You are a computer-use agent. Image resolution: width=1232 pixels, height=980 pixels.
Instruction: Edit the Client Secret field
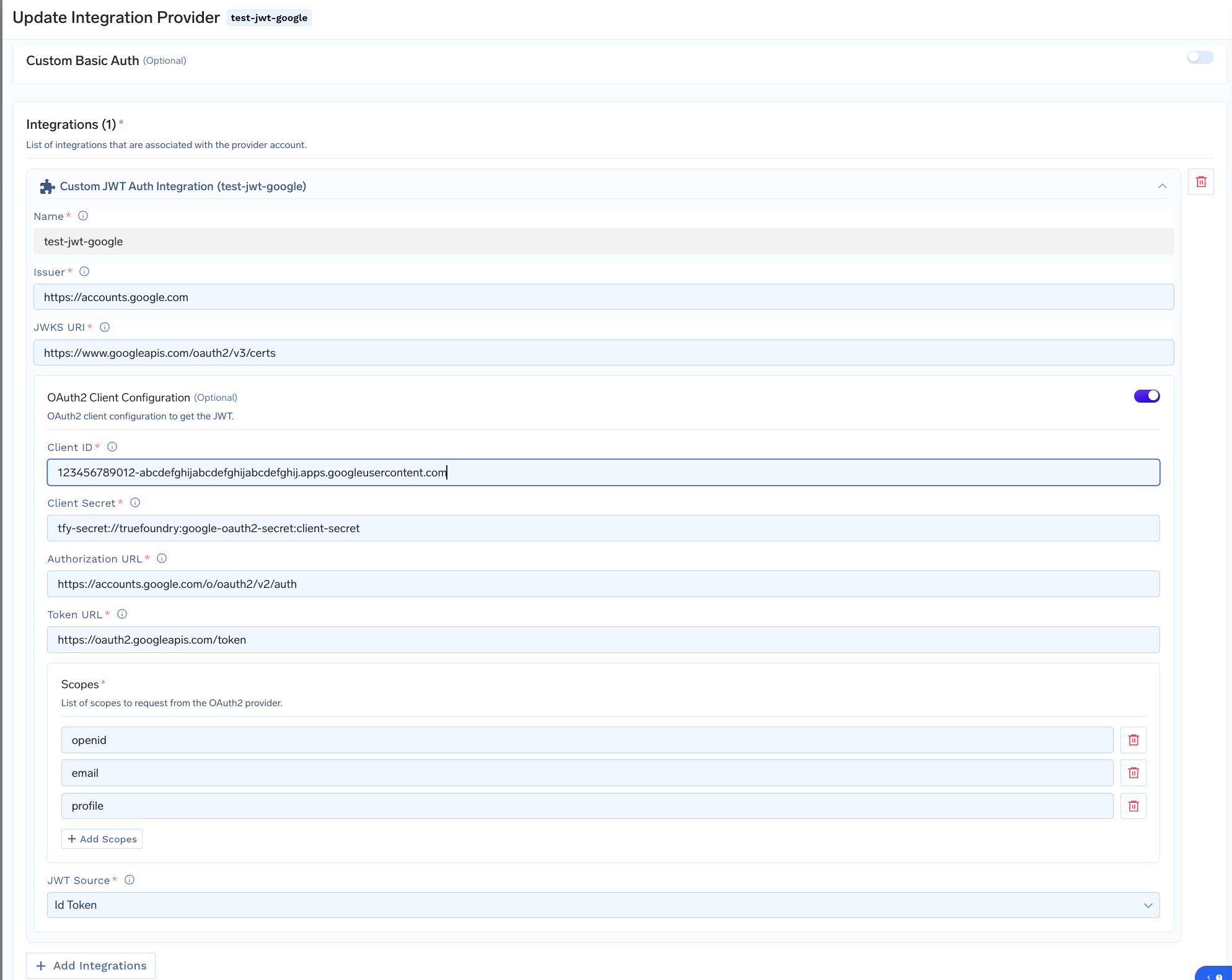(603, 528)
